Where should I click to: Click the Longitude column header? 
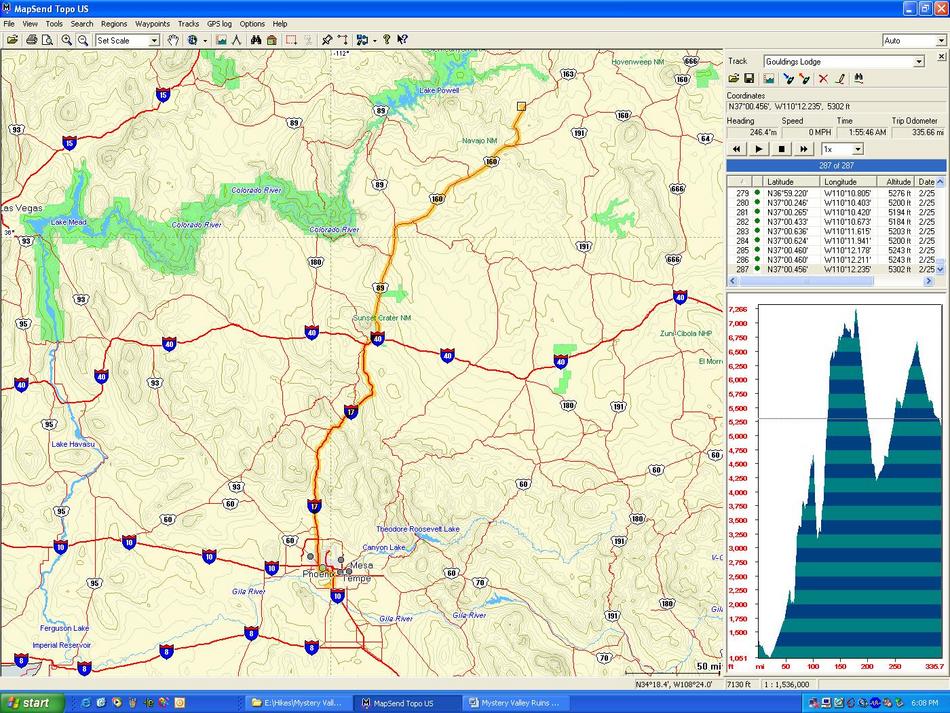849,182
